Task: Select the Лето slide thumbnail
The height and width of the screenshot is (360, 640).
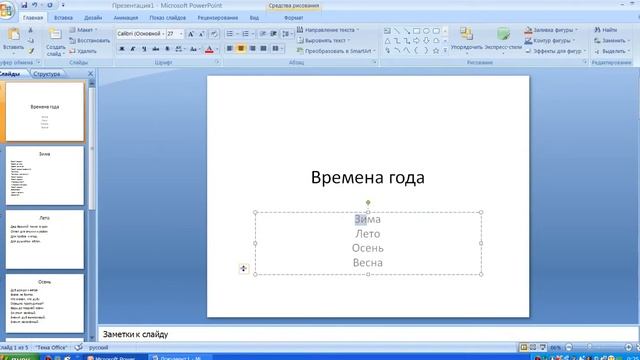Action: pyautogui.click(x=44, y=240)
